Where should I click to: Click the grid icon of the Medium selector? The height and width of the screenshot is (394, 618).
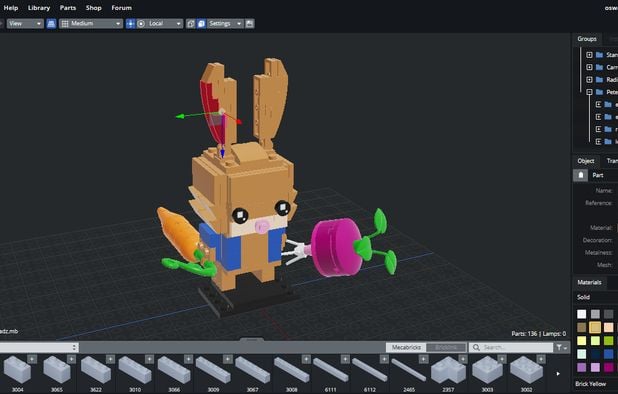tap(65, 24)
